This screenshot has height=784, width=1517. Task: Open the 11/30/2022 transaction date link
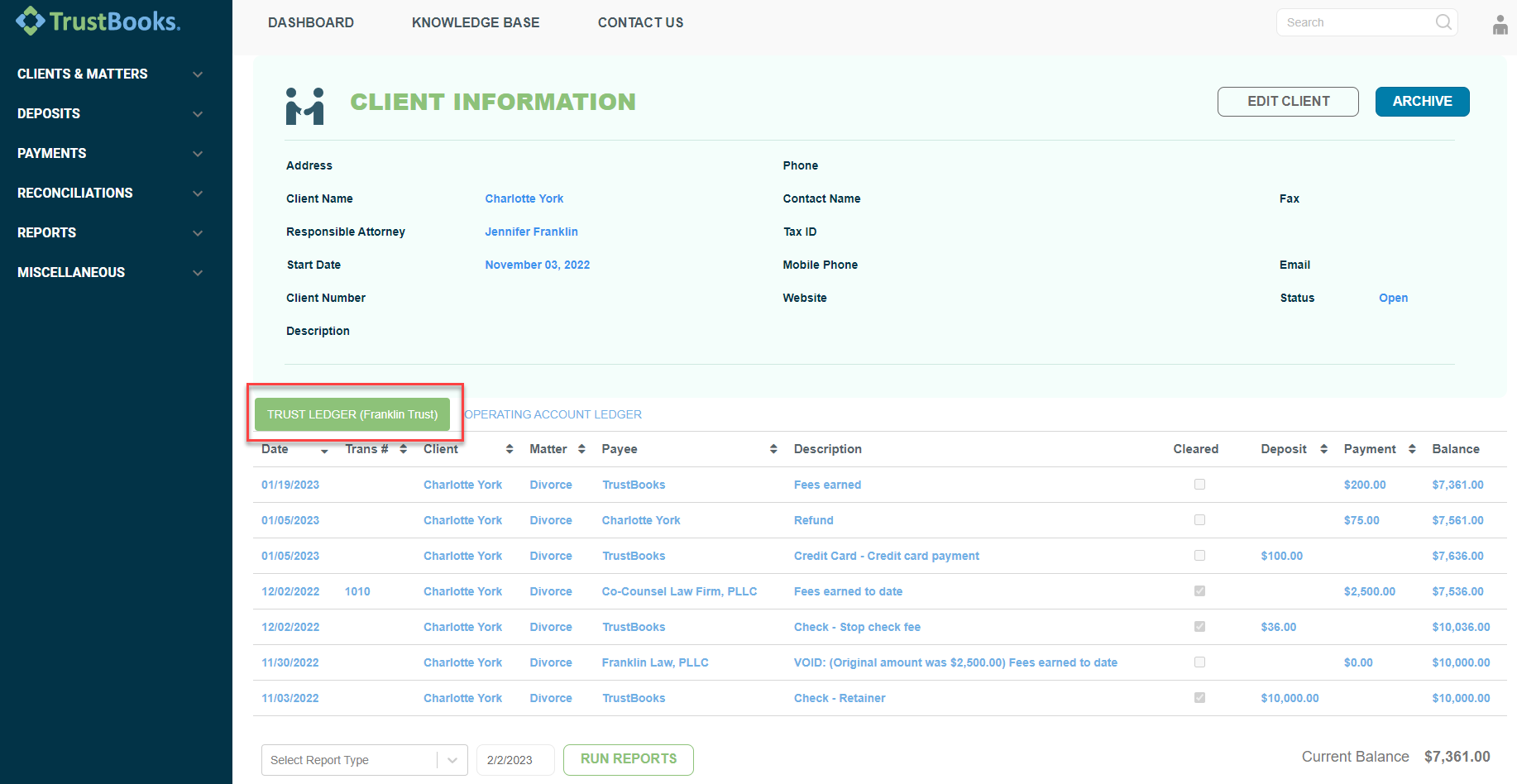[290, 662]
